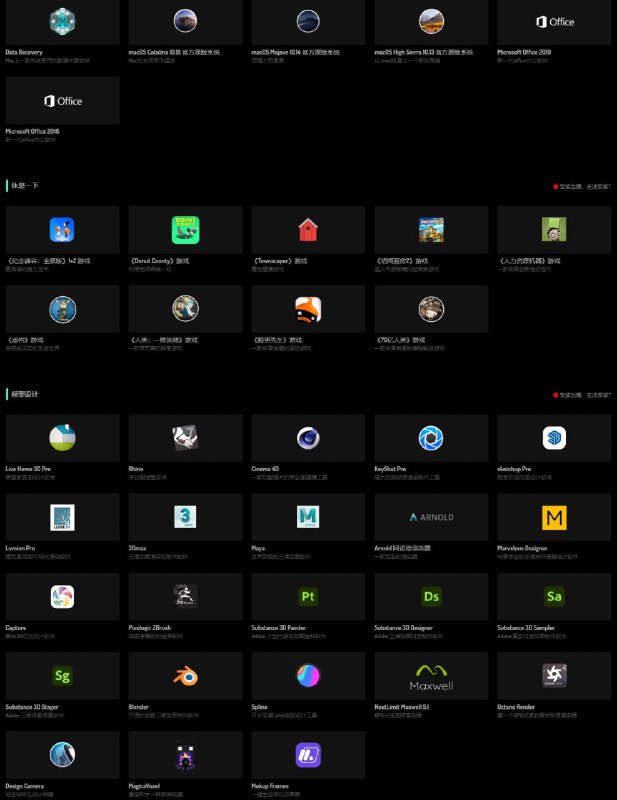Open the Substance 3D Painter icon
This screenshot has width=617, height=800.
coord(308,597)
